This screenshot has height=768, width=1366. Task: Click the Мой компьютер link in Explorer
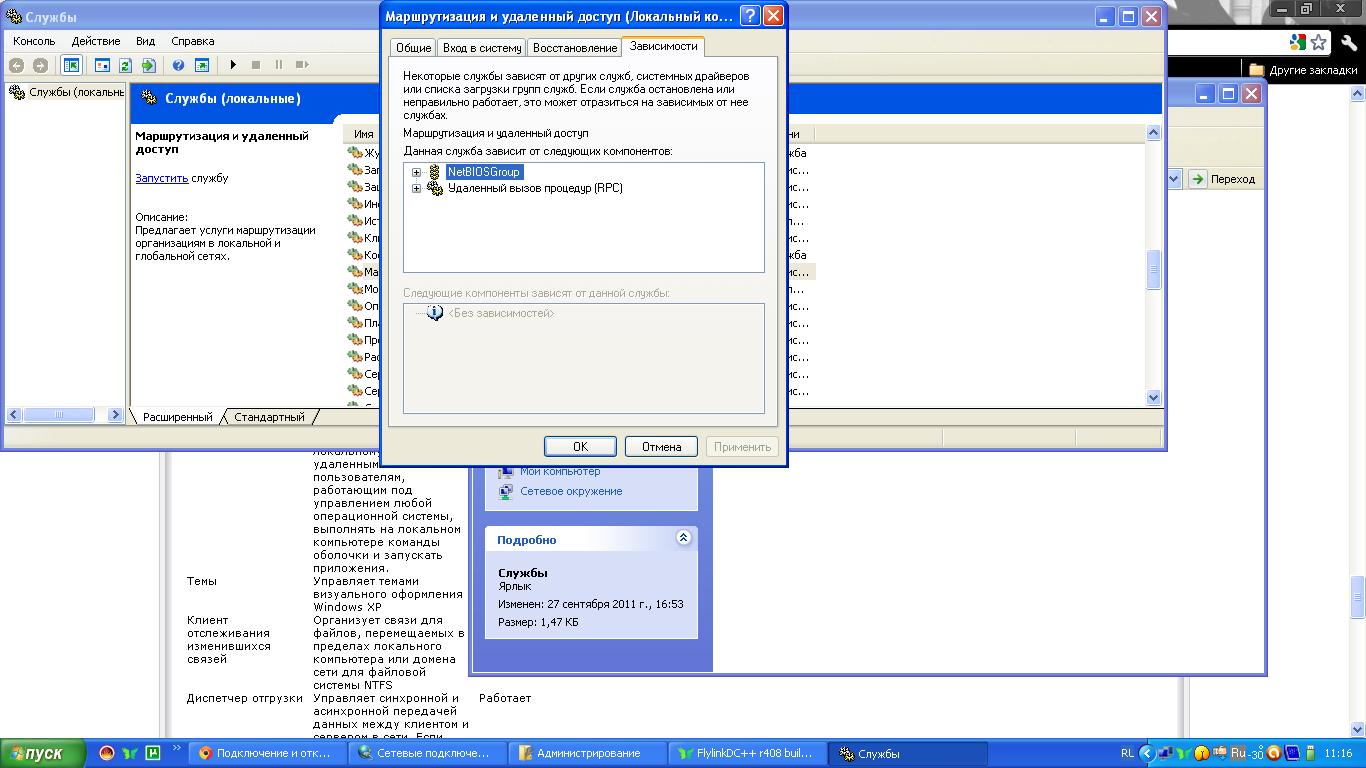(x=560, y=471)
